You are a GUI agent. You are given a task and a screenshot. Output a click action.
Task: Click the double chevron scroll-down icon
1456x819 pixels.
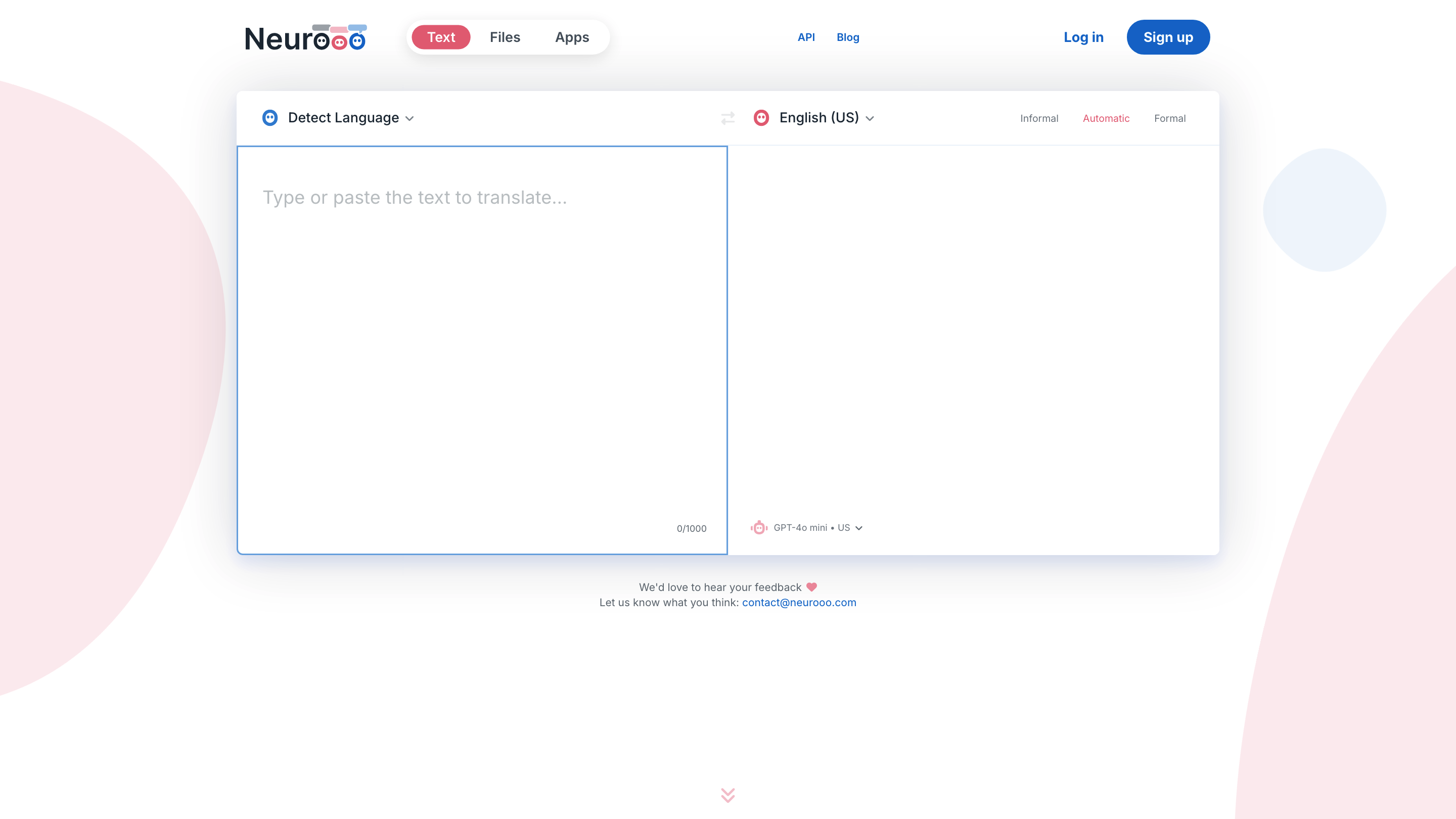point(727,795)
